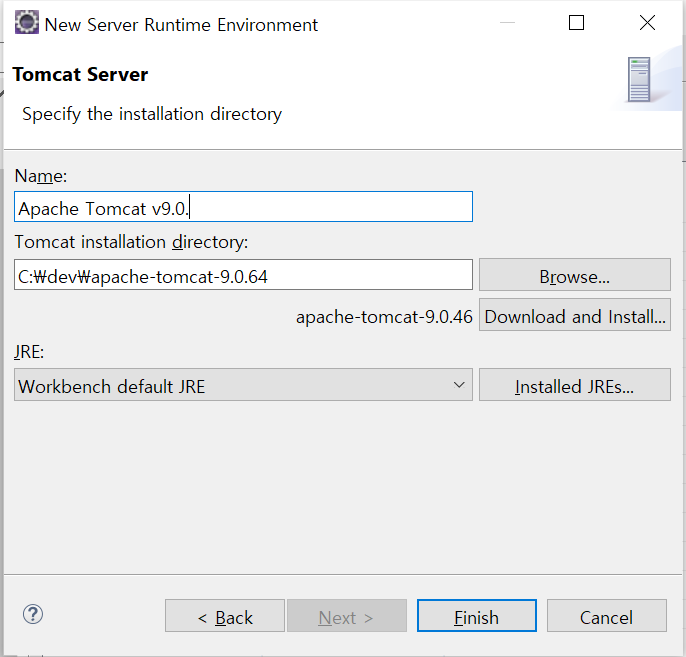Cancel the server runtime dialog
Viewport: 686px width, 657px height.
click(x=606, y=616)
